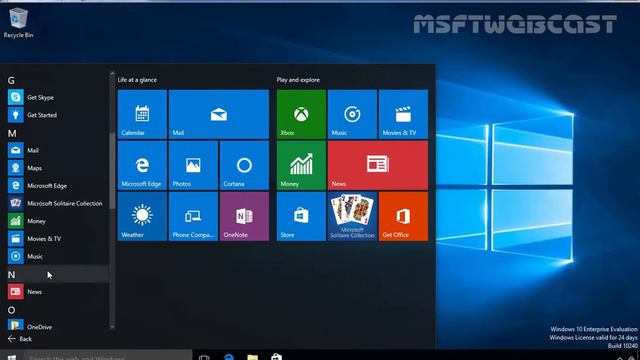Open Edge from the taskbar
This screenshot has height=360, width=640.
click(229, 356)
